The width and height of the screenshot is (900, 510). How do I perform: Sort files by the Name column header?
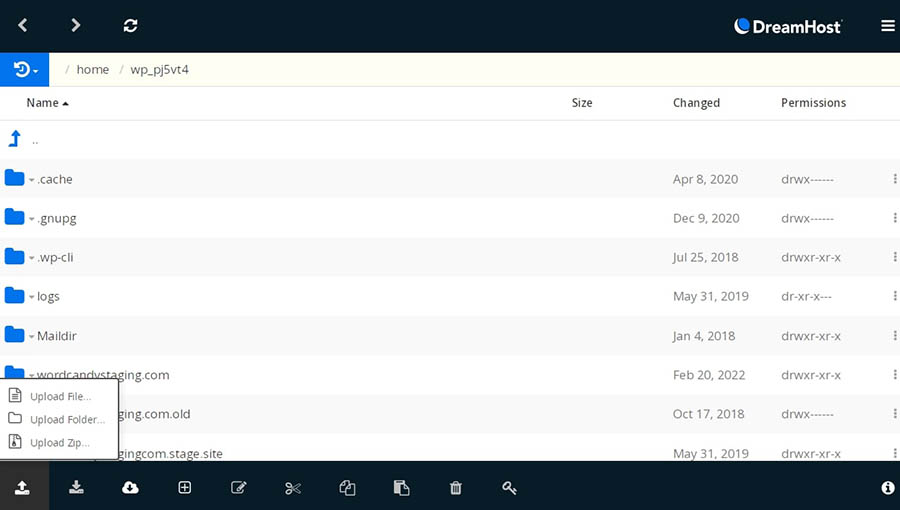pos(43,103)
